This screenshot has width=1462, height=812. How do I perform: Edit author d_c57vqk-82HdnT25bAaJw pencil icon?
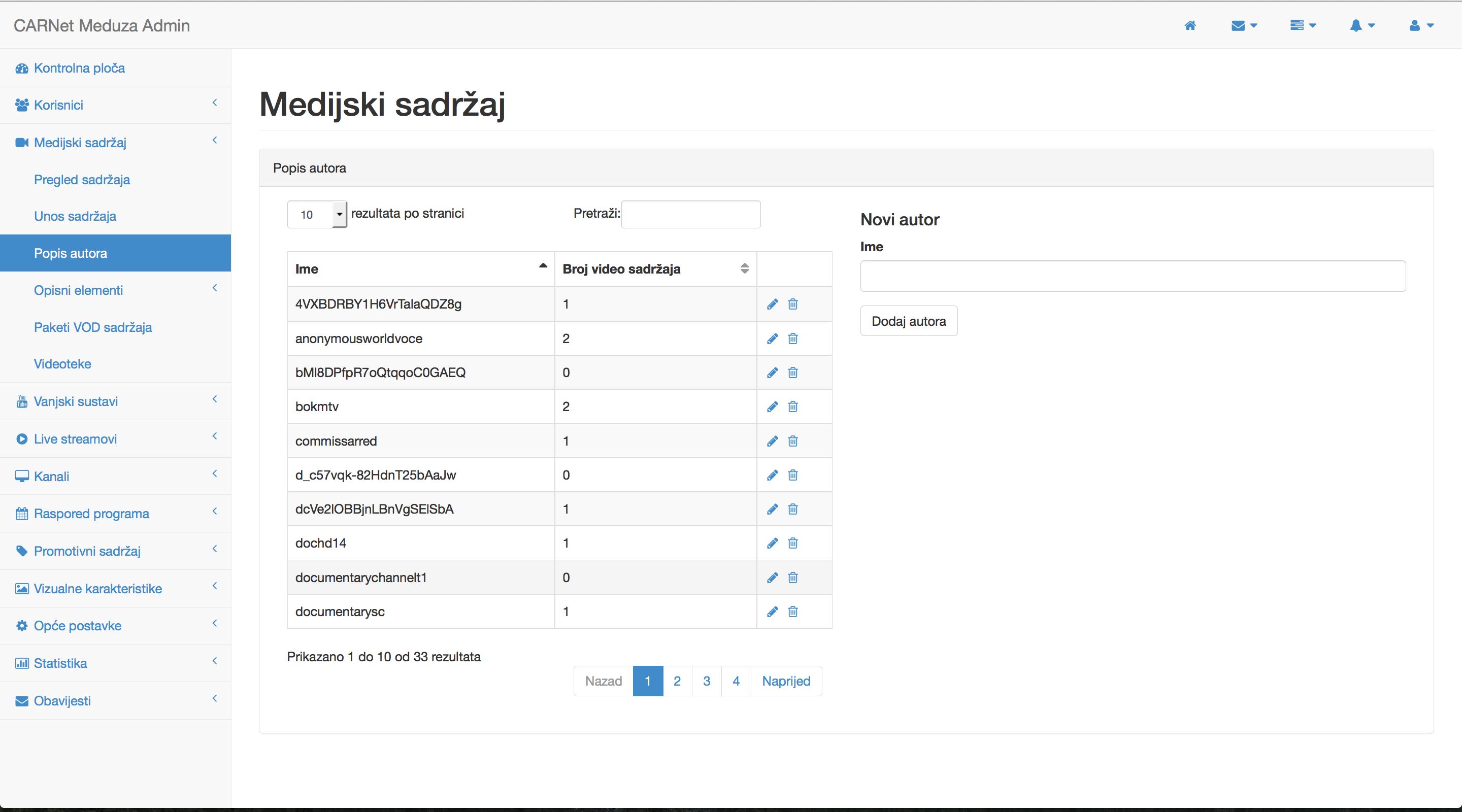pyautogui.click(x=773, y=475)
